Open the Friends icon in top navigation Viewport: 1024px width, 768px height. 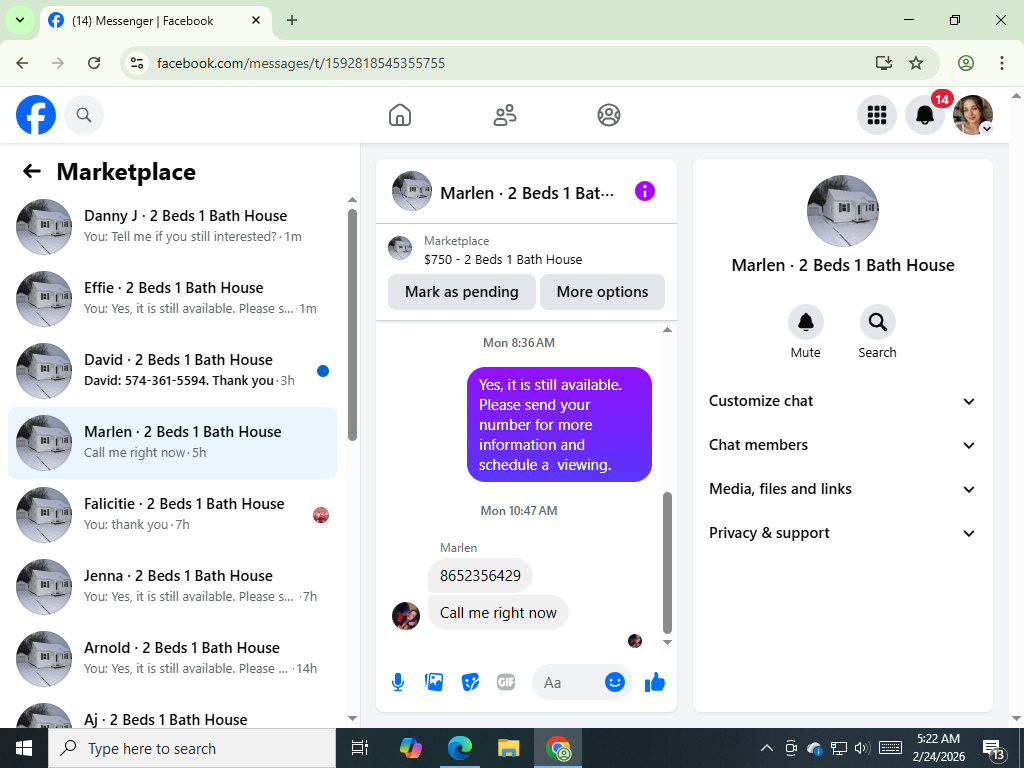504,115
